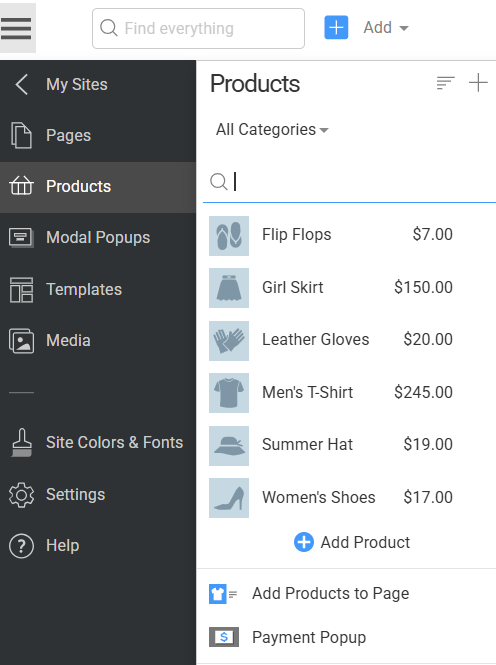Image resolution: width=496 pixels, height=665 pixels.
Task: Click the Media sidebar icon
Action: point(21,341)
